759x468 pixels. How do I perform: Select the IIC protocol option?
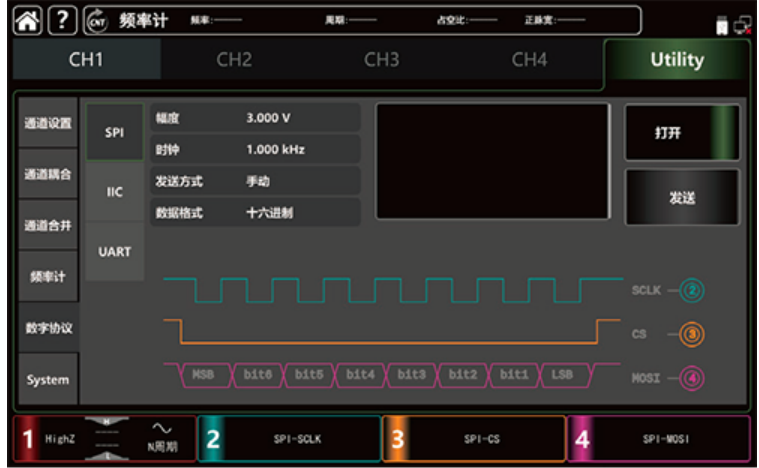[114, 191]
